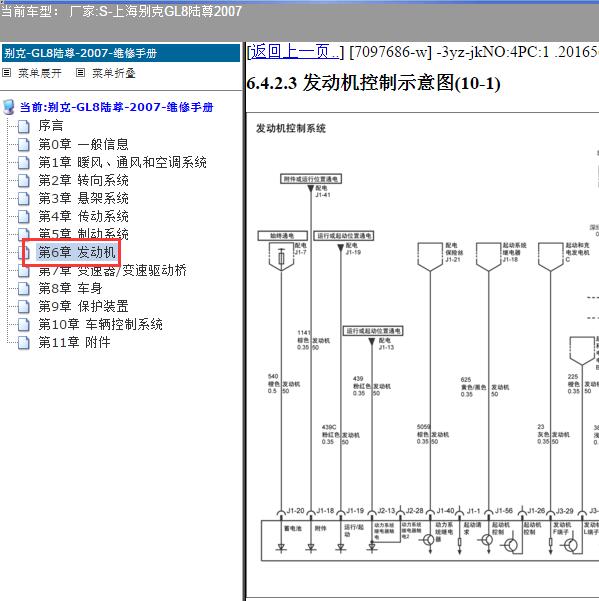This screenshot has width=599, height=601.
Task: Open 第4章 传动系统 chapter
Action: pos(83,216)
